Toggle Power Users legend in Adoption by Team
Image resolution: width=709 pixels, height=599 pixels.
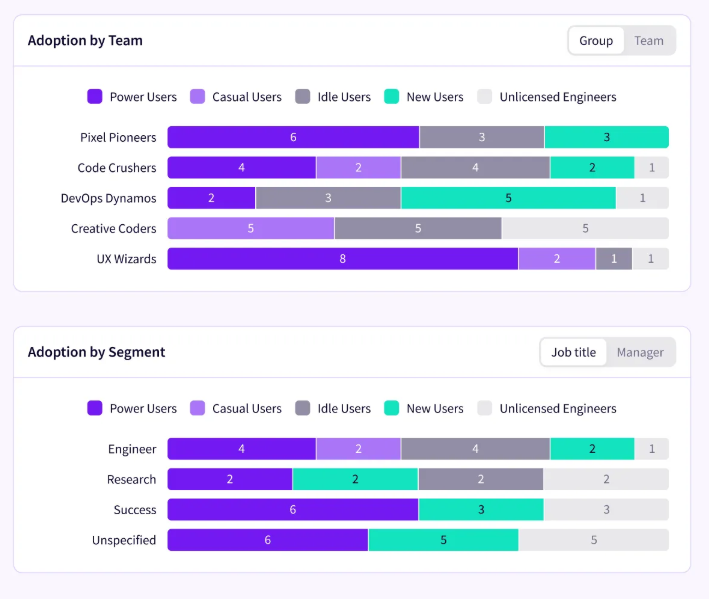point(132,97)
